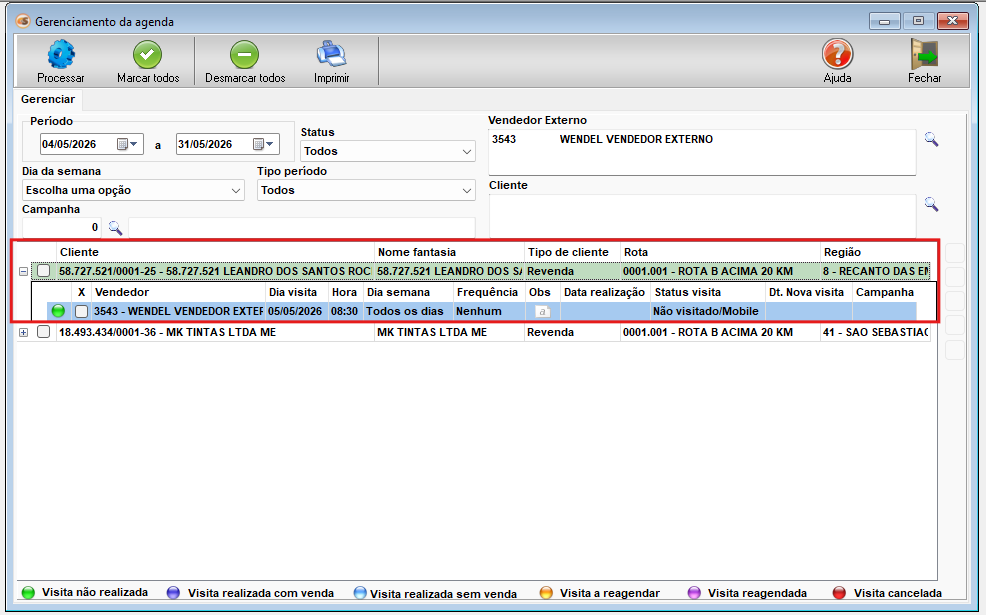Check the Wendel Vendedor Externo visit checkbox

pos(81,311)
